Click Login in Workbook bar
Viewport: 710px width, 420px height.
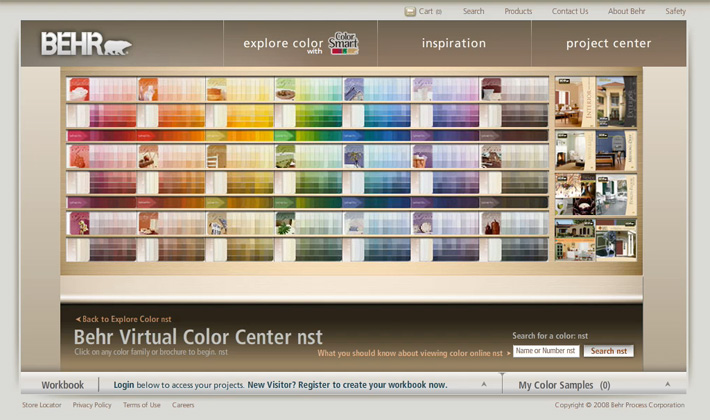click(x=124, y=385)
